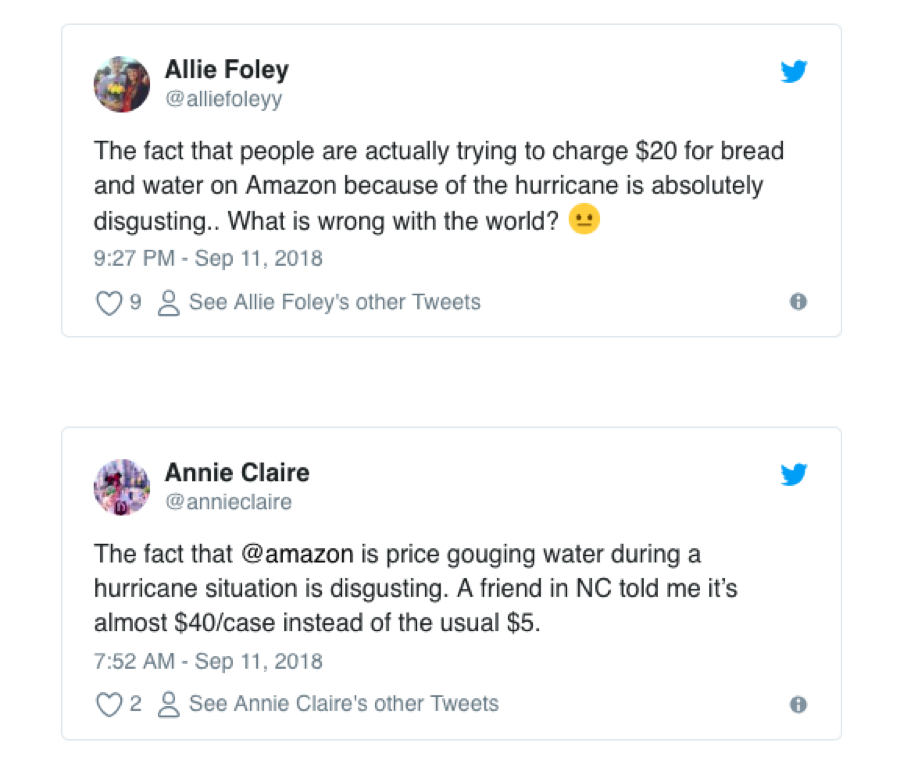See Allie Foley's other Tweets
This screenshot has width=900, height=764.
pos(334,302)
